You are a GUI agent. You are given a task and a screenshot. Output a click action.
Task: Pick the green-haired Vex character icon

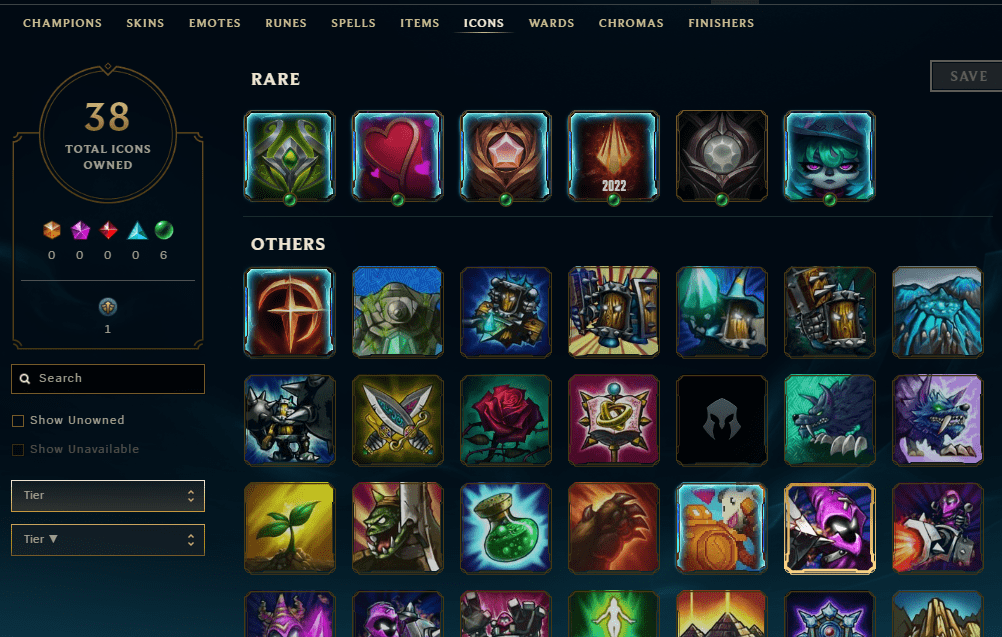pyautogui.click(x=829, y=156)
